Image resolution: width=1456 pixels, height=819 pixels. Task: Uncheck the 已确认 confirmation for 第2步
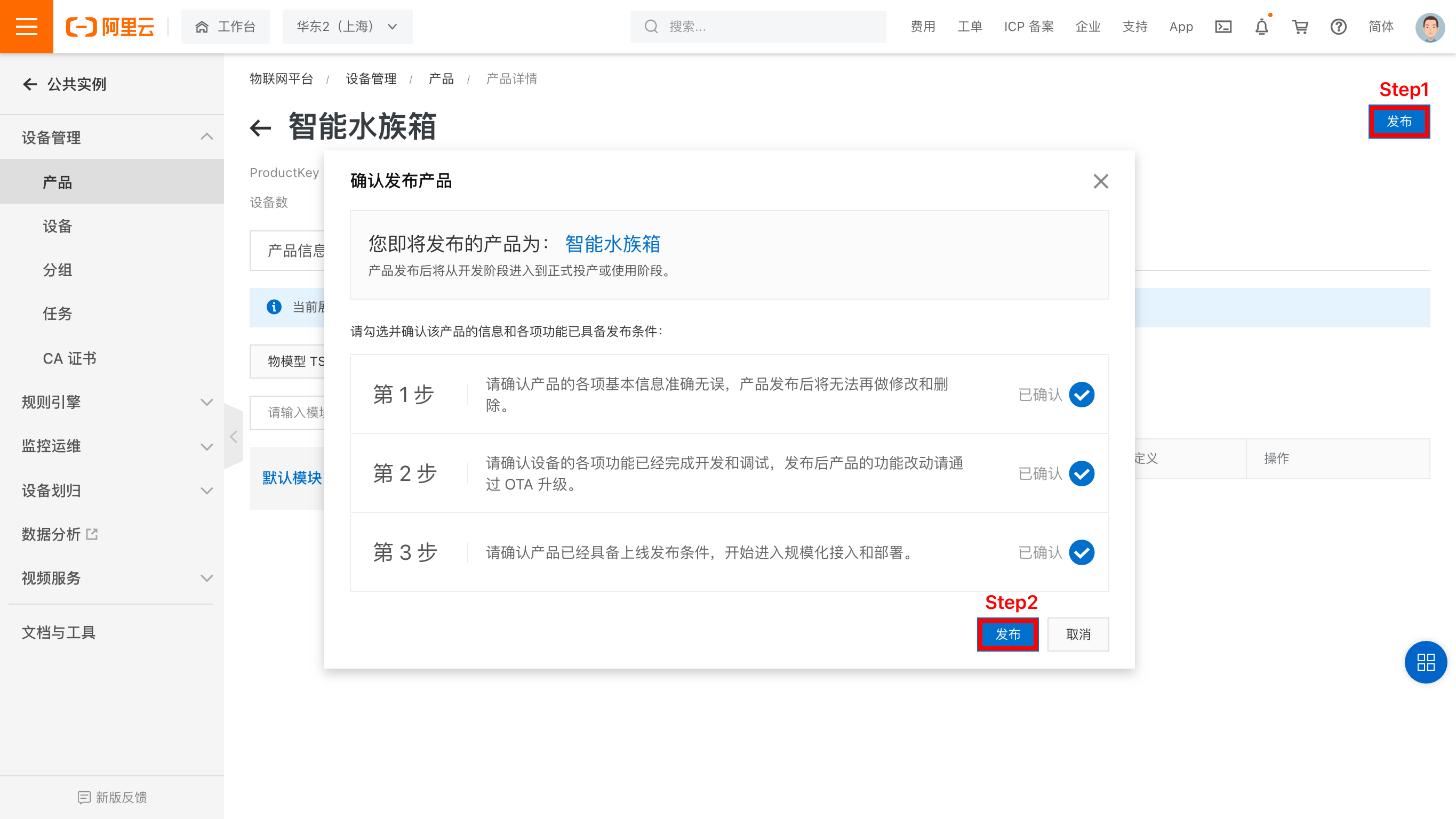1082,473
